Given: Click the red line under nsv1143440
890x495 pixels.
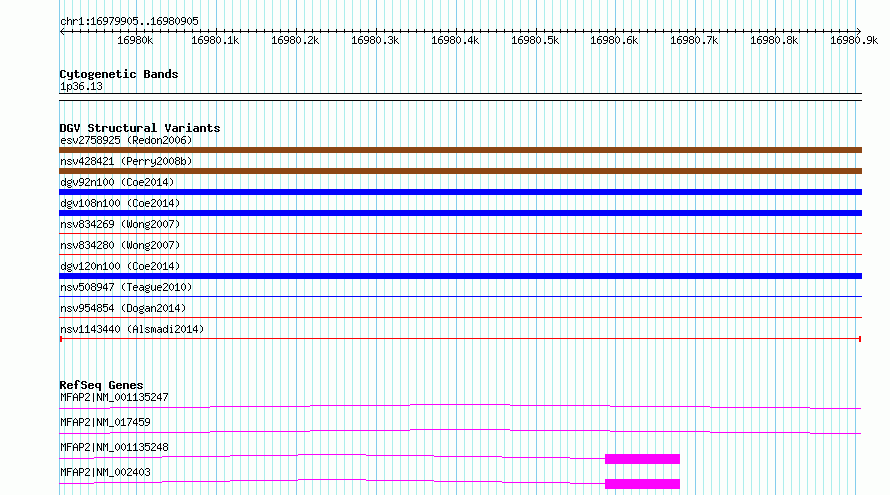Looking at the screenshot, I should [x=460, y=339].
